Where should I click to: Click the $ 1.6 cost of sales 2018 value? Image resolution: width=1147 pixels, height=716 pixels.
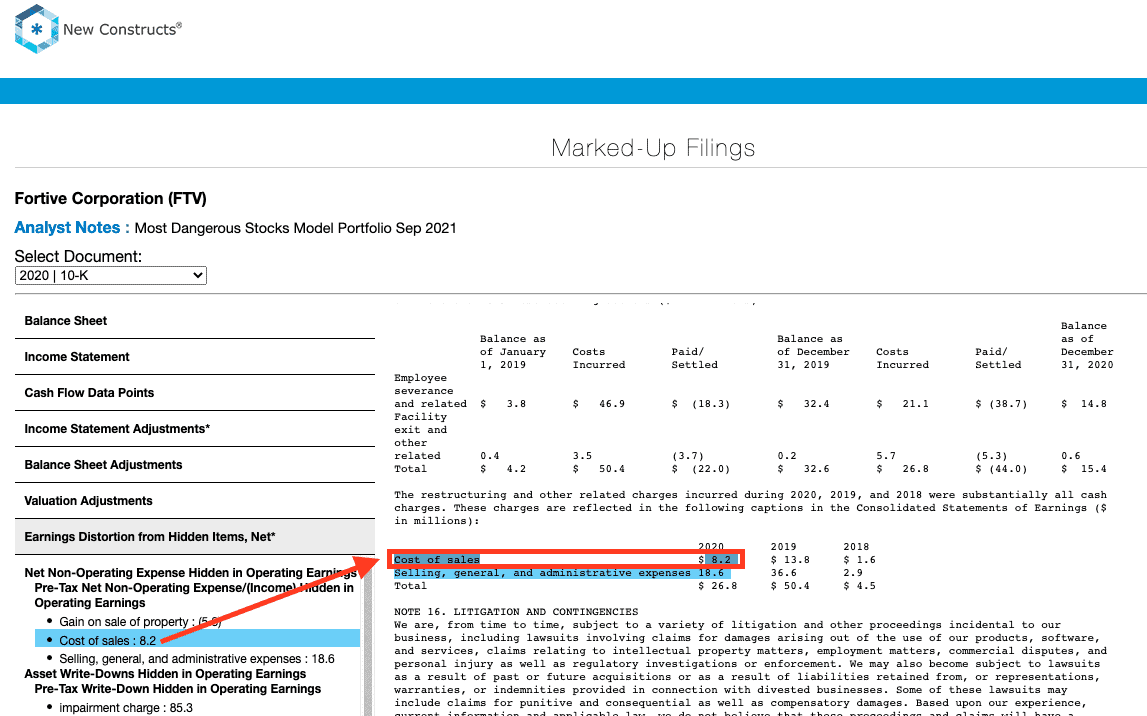860,560
